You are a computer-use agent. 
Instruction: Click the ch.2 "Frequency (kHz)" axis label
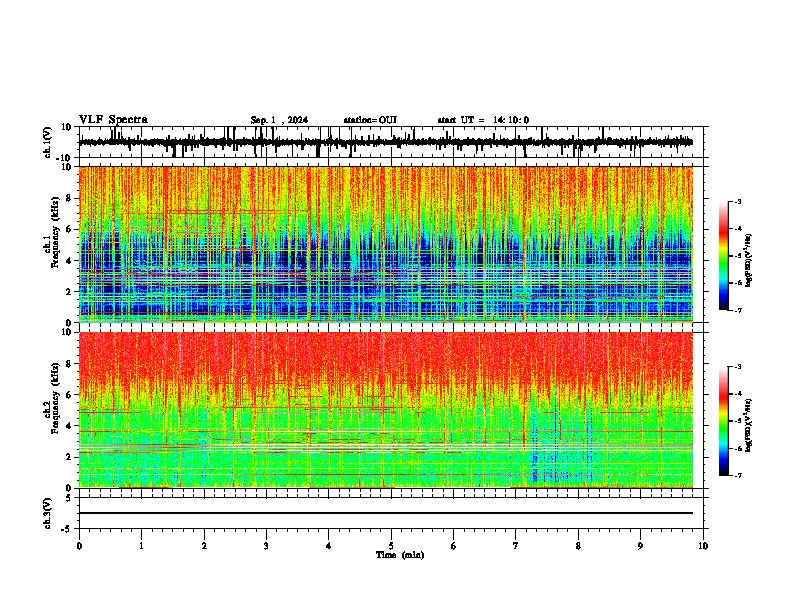tap(55, 398)
